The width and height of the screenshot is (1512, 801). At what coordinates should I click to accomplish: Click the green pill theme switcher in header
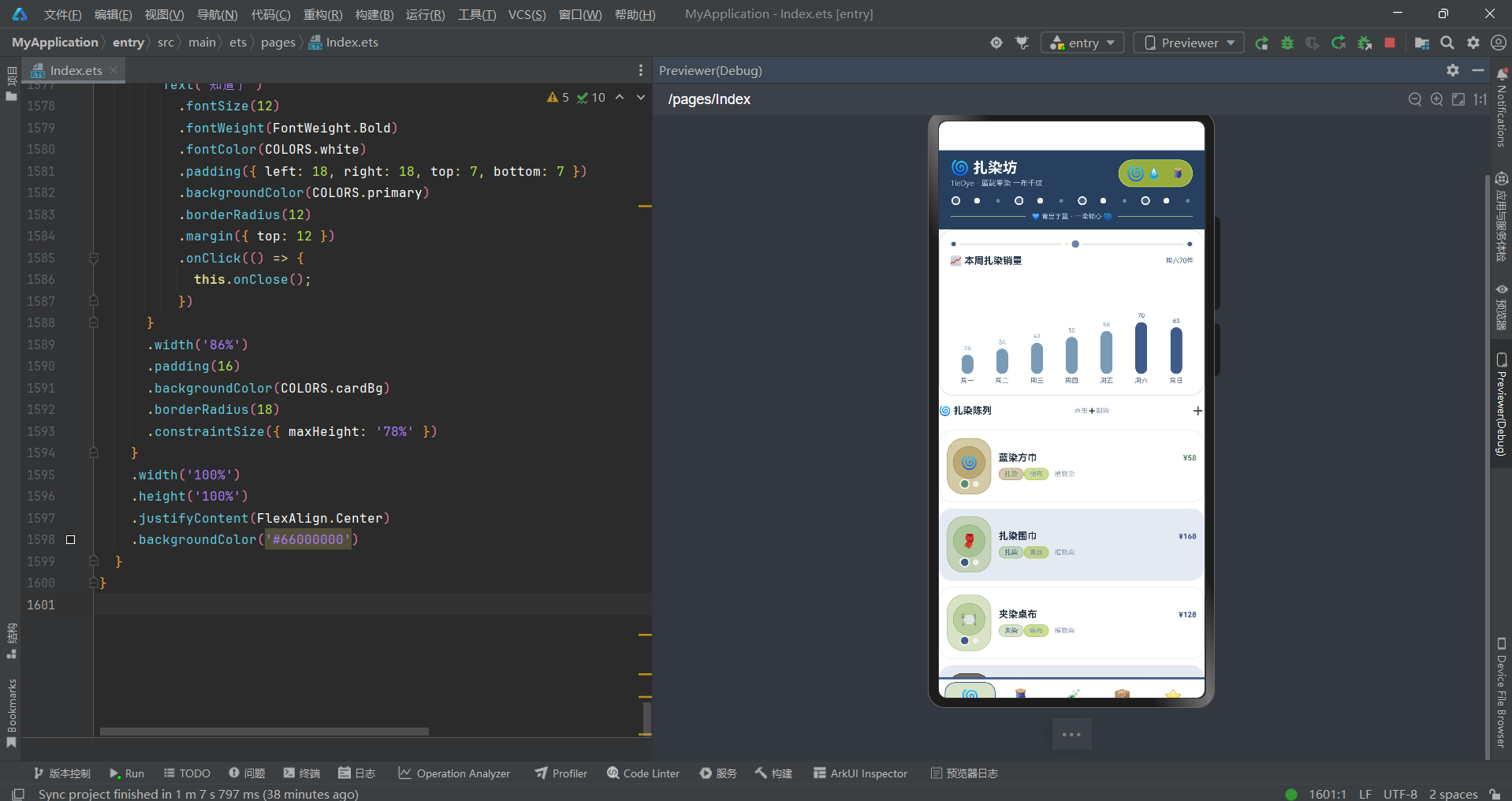(x=1155, y=173)
